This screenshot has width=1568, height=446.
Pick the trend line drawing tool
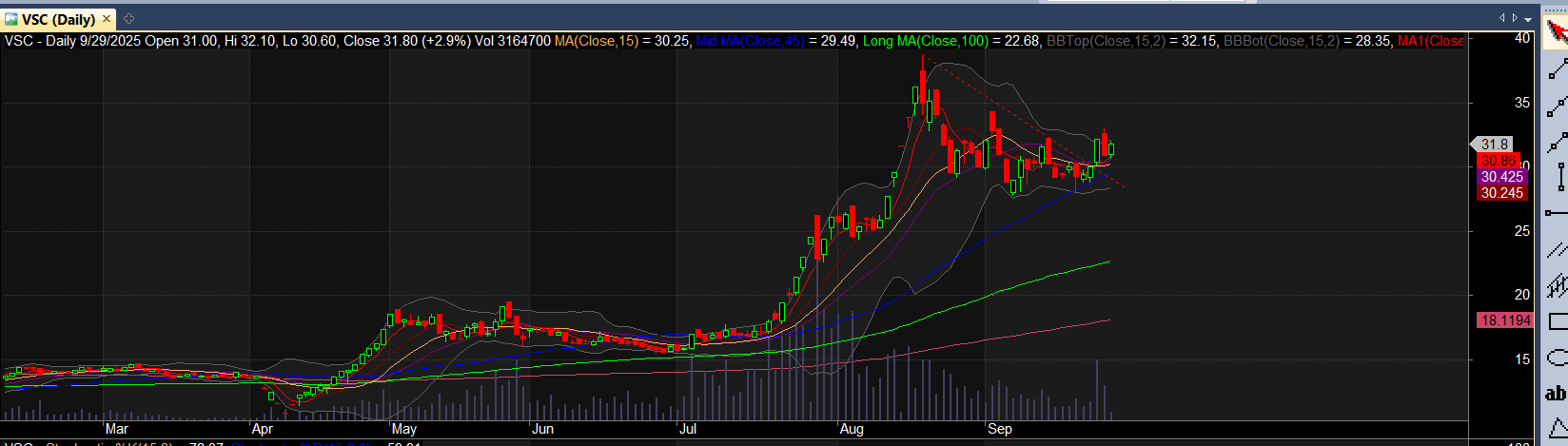pyautogui.click(x=1556, y=68)
